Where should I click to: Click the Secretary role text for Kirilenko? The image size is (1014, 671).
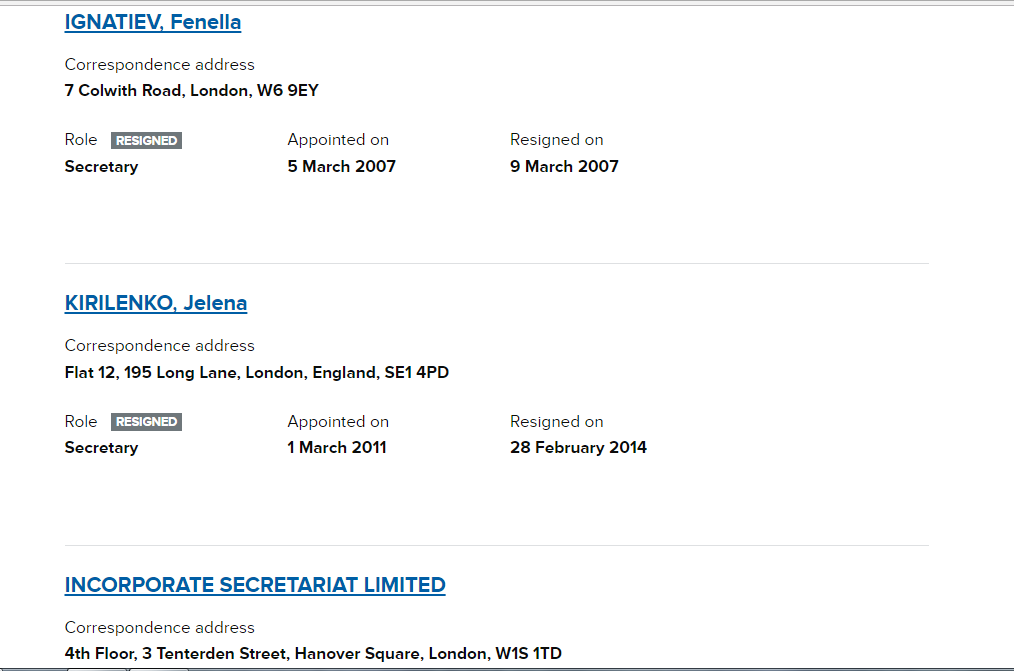tap(101, 448)
